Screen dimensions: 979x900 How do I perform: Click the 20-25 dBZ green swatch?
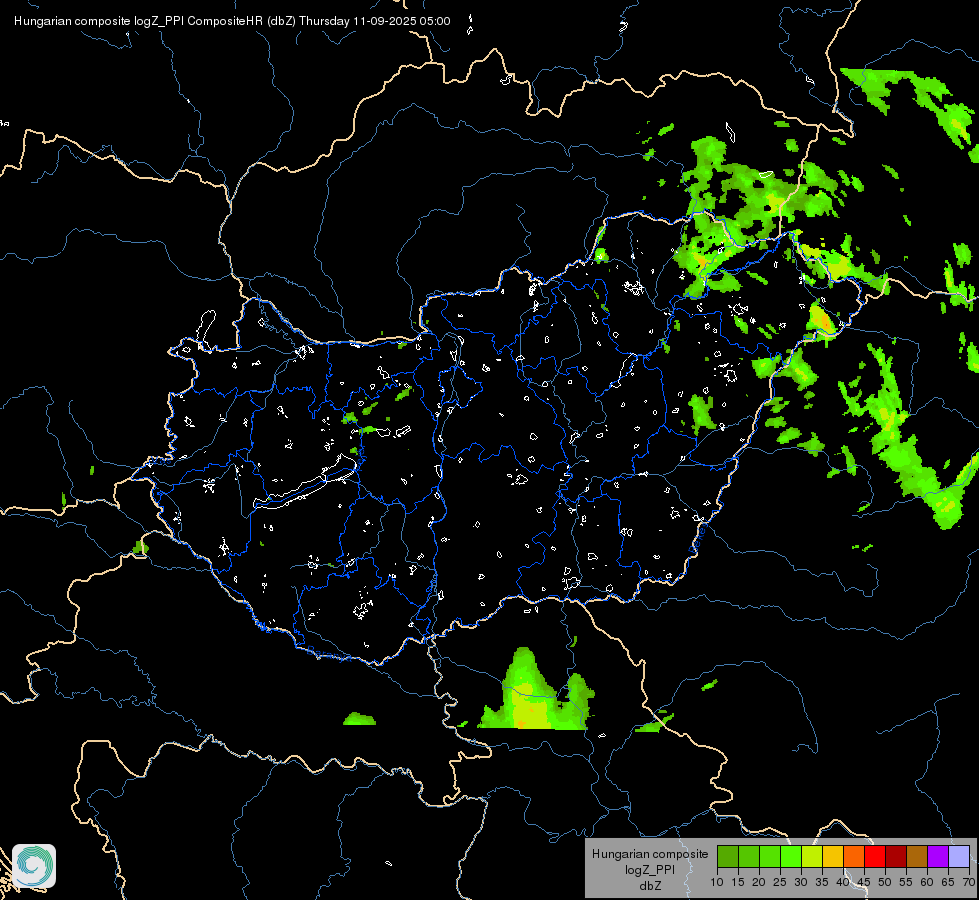(x=769, y=856)
